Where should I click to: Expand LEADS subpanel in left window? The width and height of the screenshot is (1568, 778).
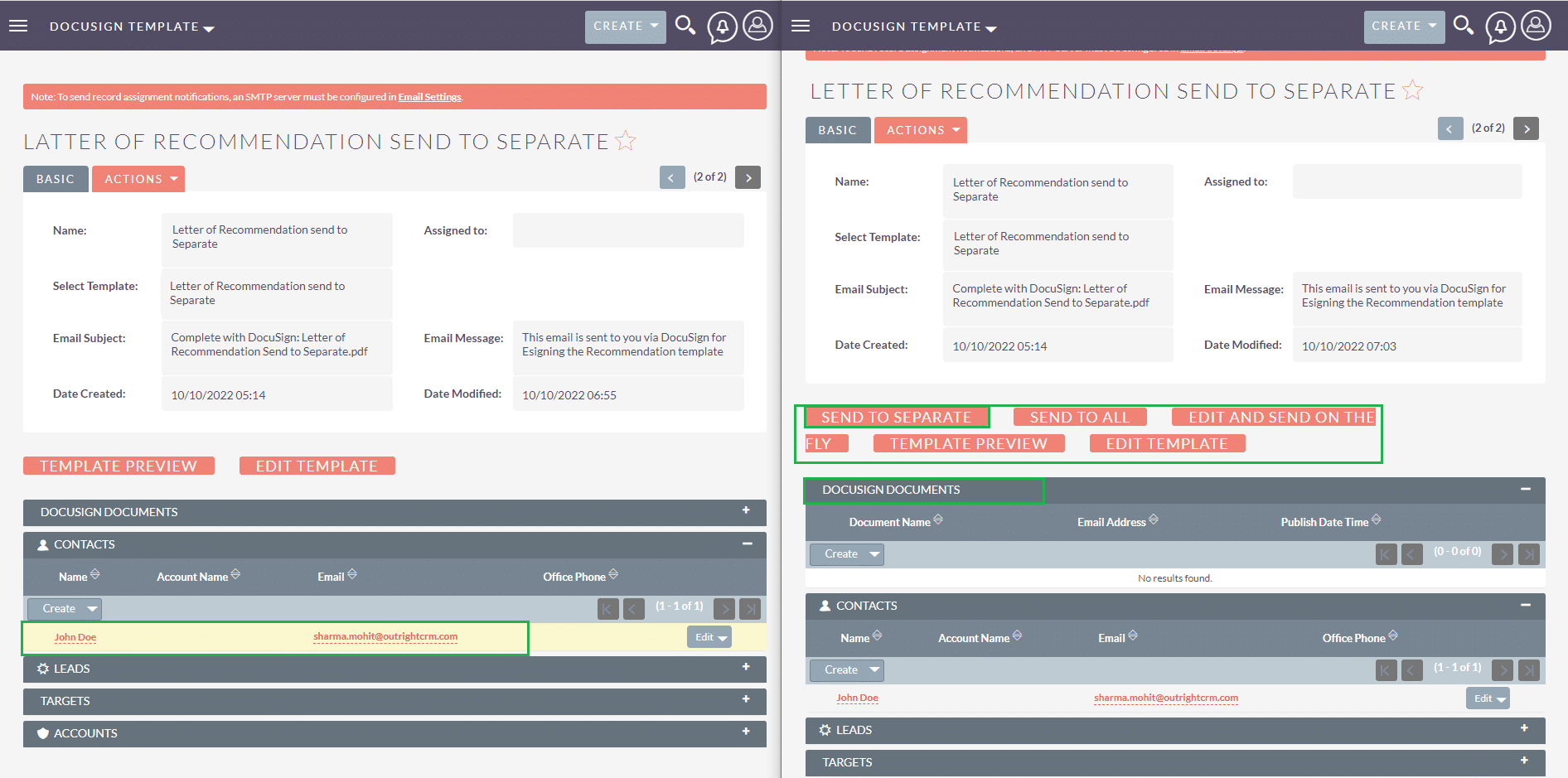point(746,667)
